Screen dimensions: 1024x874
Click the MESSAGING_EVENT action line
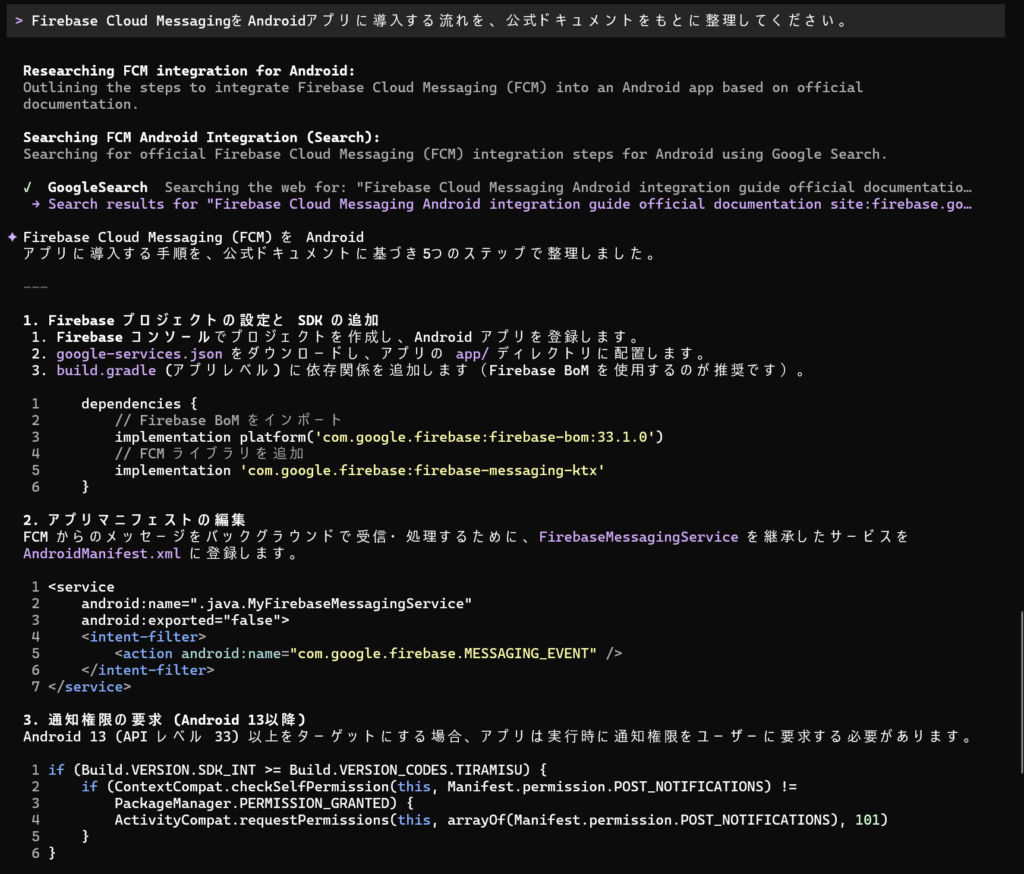pos(368,653)
